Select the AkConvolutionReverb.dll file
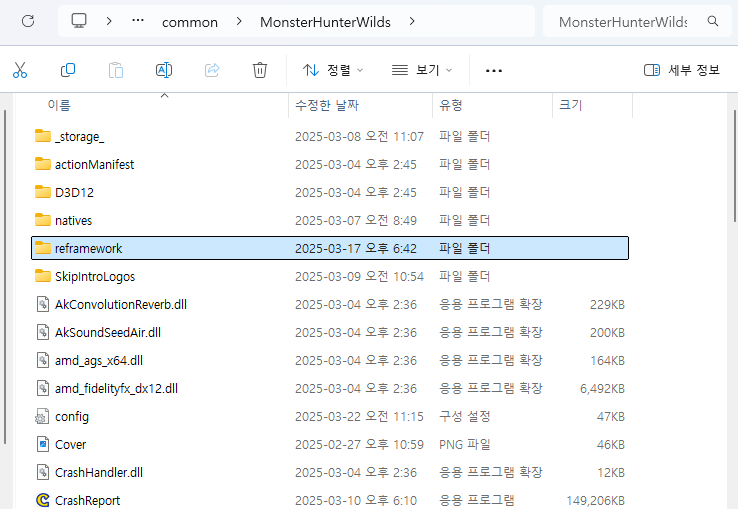738x509 pixels. 330,304
